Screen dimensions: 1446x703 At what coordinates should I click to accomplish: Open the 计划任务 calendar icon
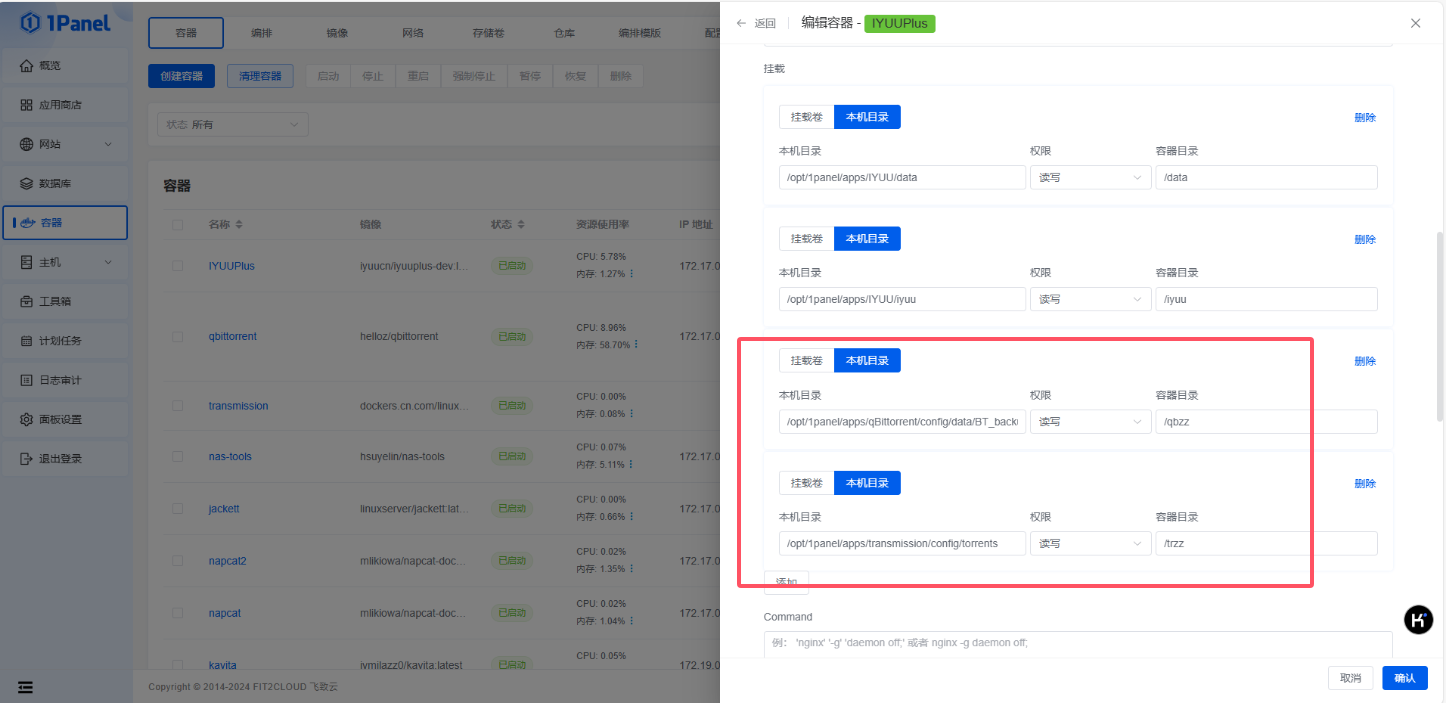pos(27,341)
